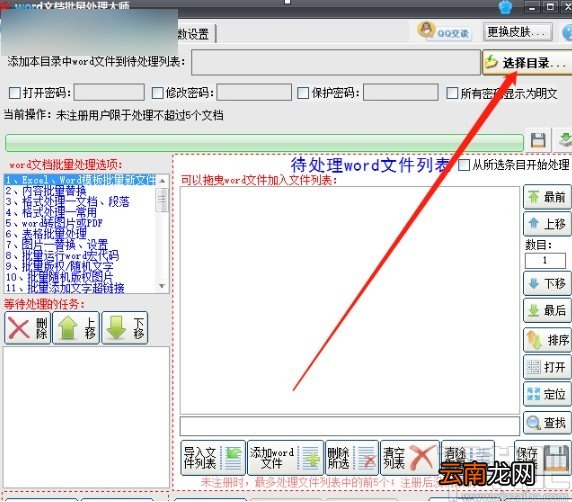Viewport: 572px width, 502px height.
Task: Click the options list scroll-up arrow
Action: click(162, 181)
